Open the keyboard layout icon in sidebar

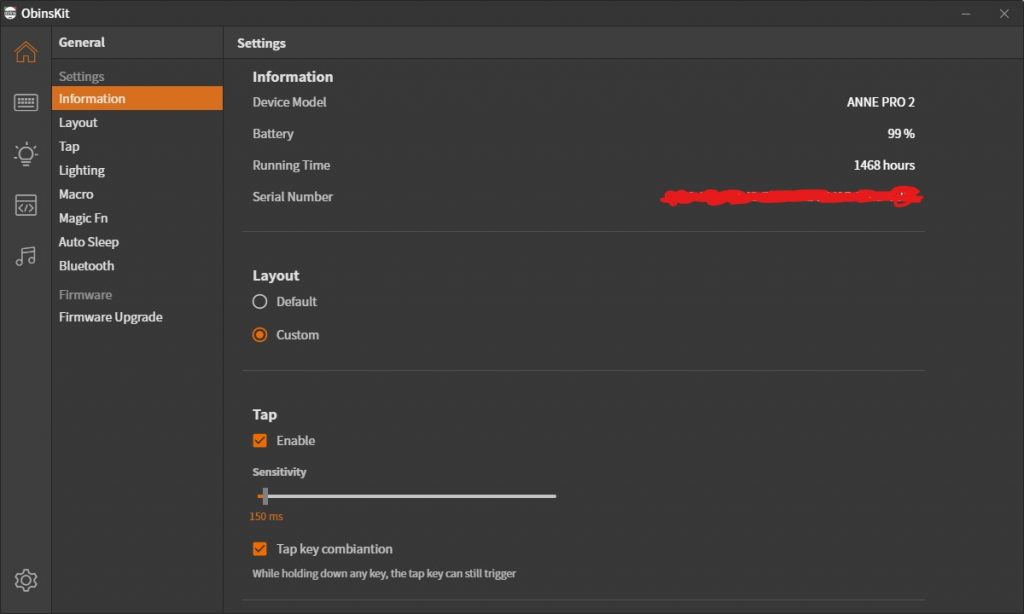[x=26, y=103]
